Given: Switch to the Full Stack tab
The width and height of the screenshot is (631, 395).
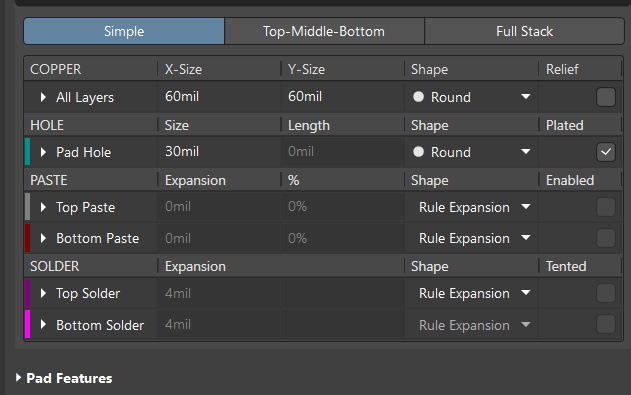Looking at the screenshot, I should (524, 31).
